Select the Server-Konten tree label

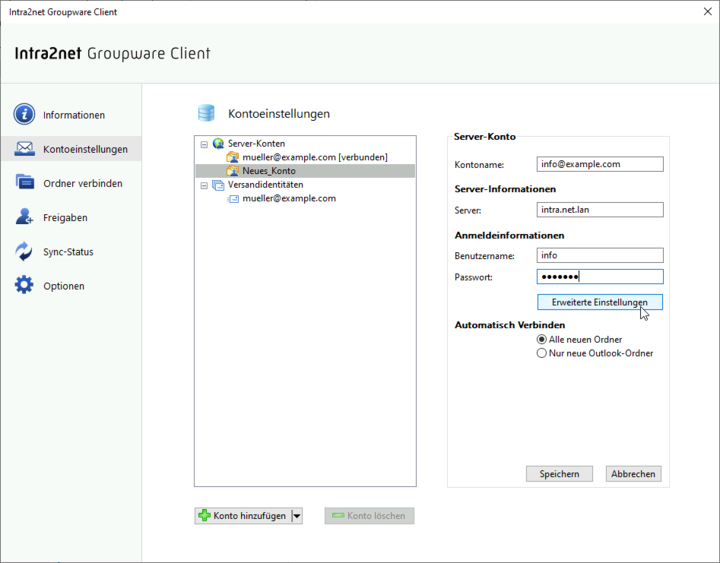(256, 144)
